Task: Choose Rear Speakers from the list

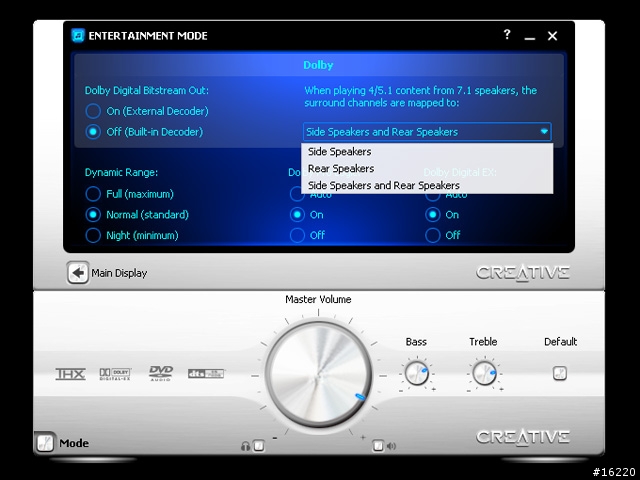Action: [427, 168]
